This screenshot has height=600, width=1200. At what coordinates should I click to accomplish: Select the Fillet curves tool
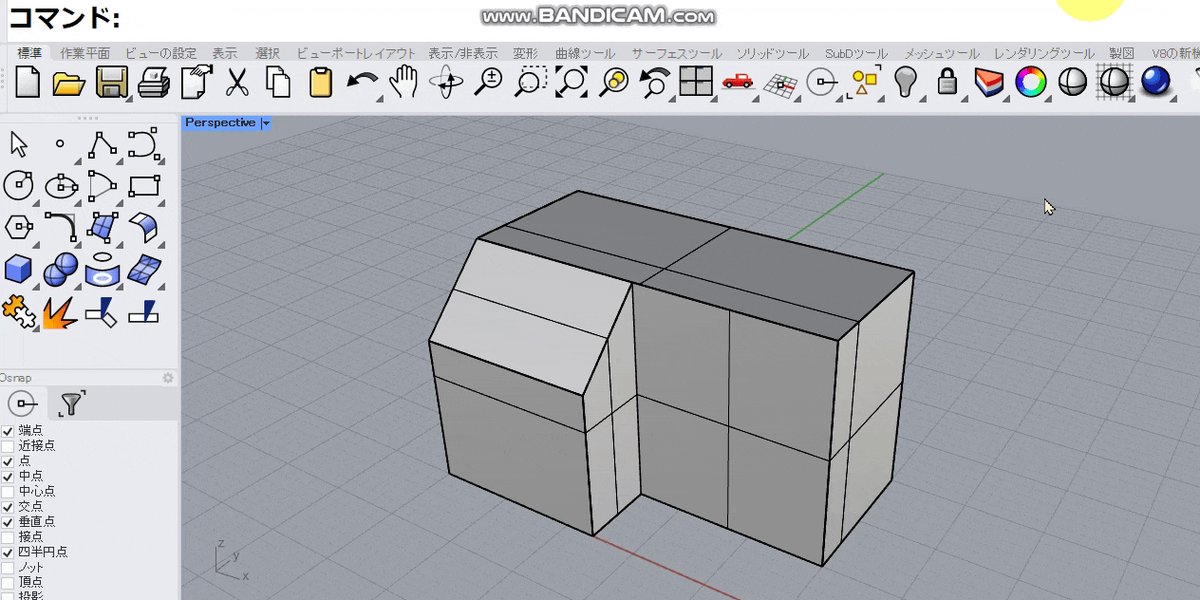(61, 227)
